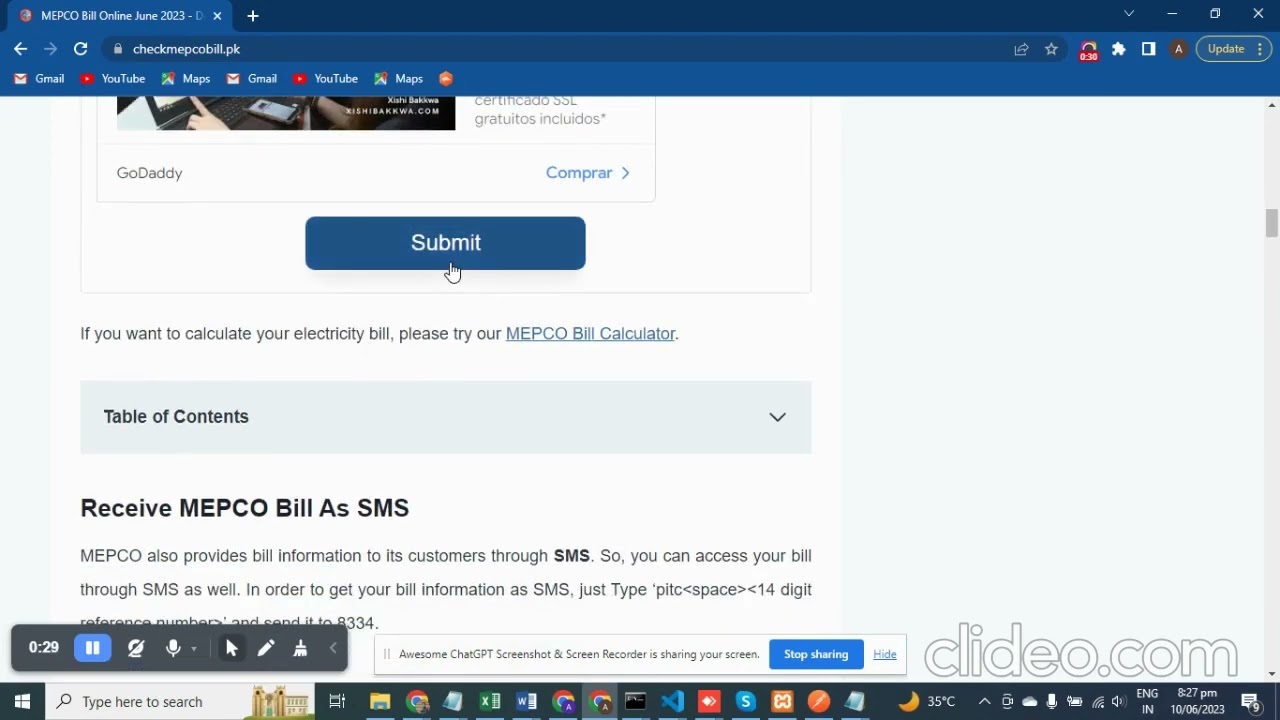Bookmark this page with the star
The height and width of the screenshot is (720, 1280).
tap(1051, 49)
